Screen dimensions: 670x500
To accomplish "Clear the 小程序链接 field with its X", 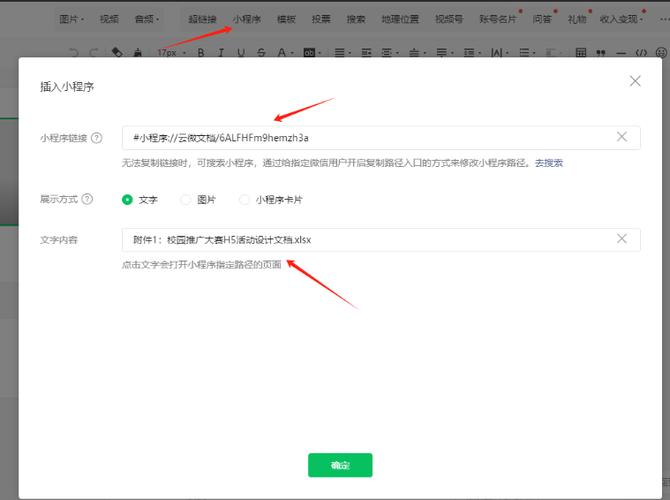I will 622,137.
